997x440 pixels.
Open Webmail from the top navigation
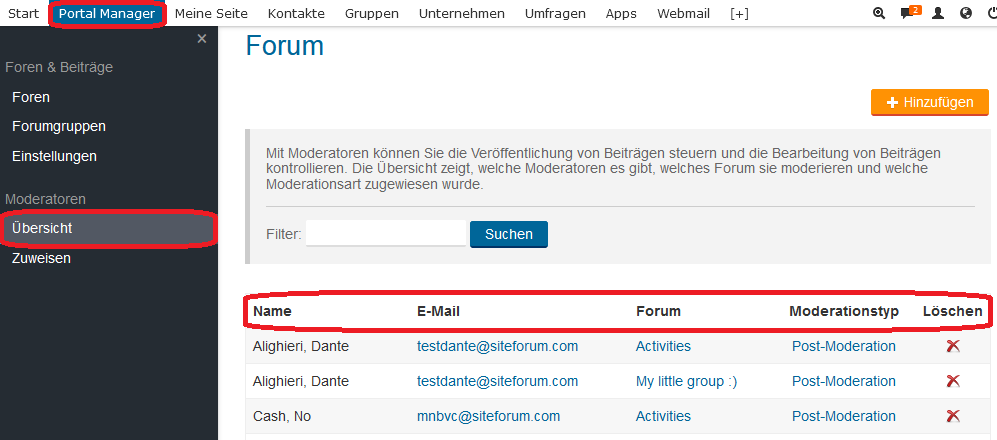(x=682, y=13)
